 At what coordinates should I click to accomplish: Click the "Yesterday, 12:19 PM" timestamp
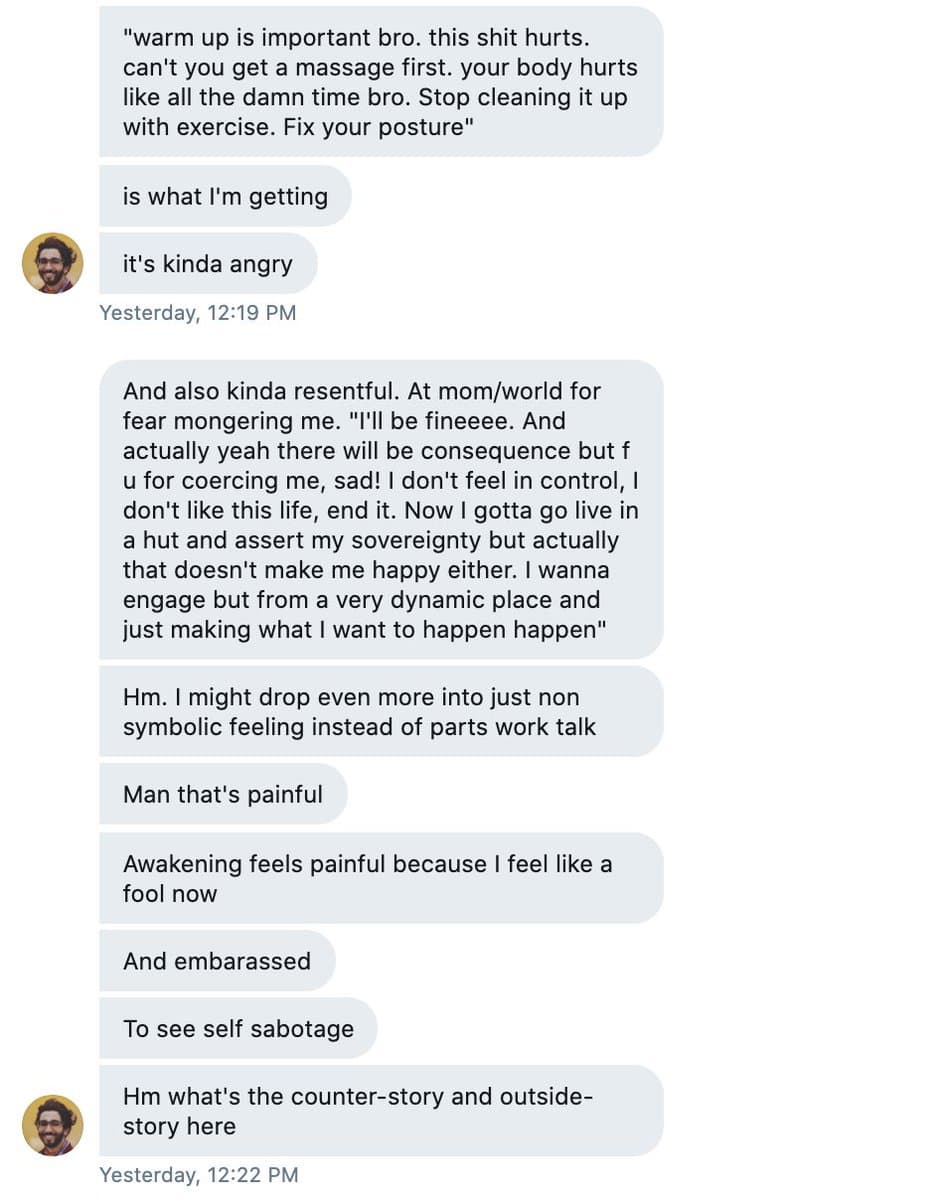click(198, 312)
